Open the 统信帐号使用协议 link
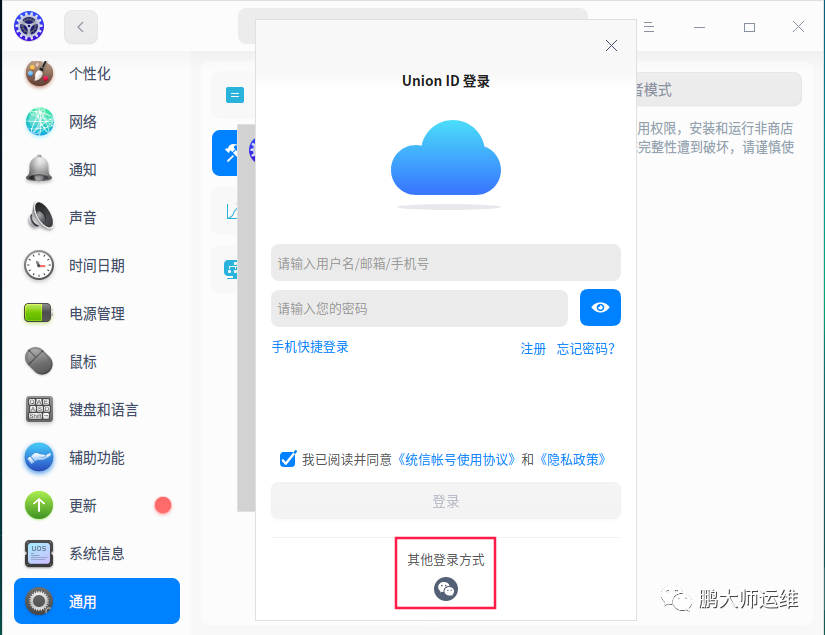 coord(456,460)
